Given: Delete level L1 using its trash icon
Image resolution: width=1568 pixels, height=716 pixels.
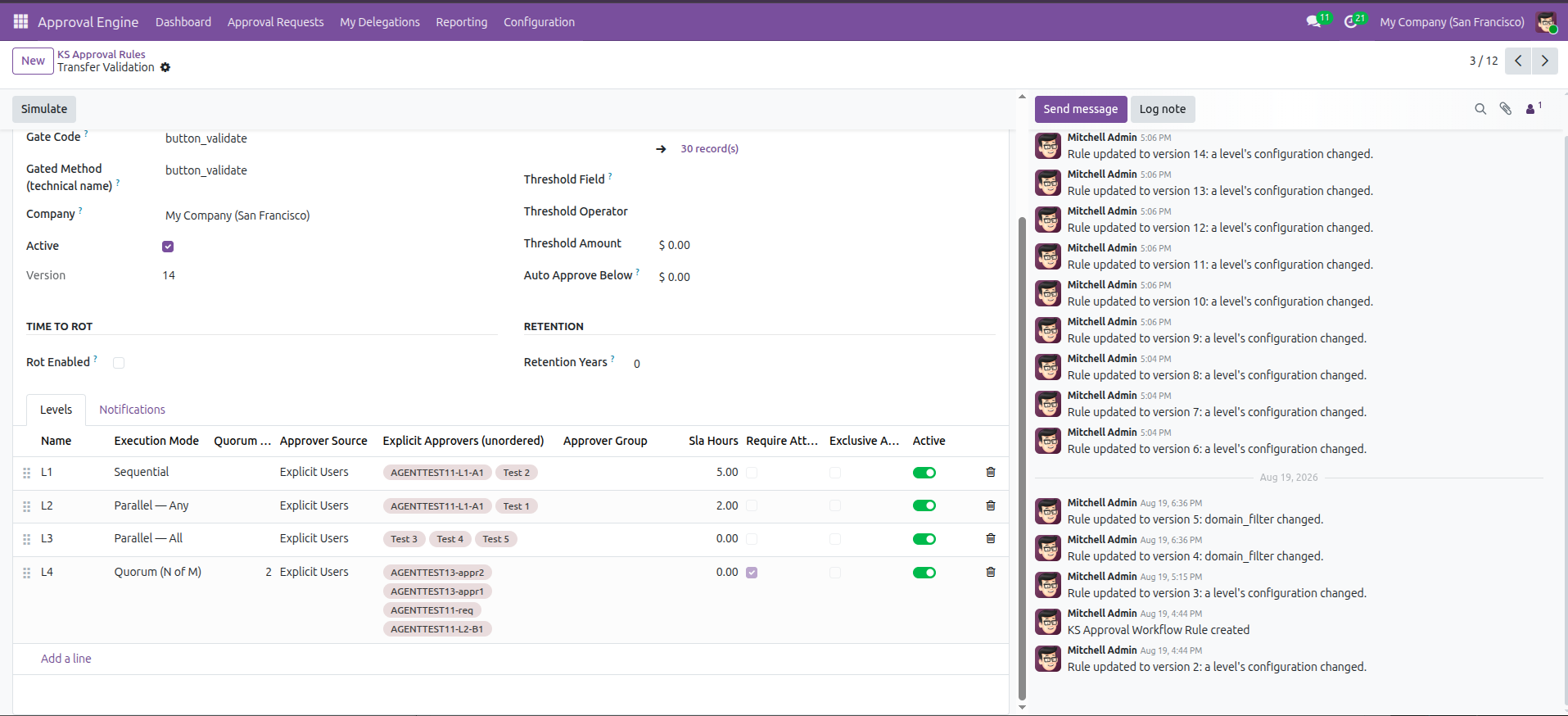Looking at the screenshot, I should [x=991, y=472].
